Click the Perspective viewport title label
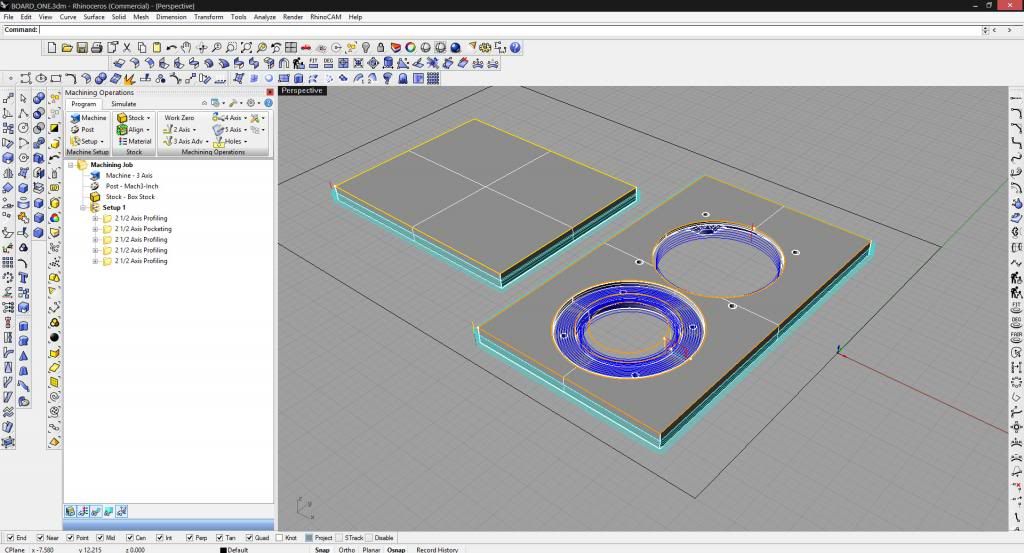 coord(302,91)
